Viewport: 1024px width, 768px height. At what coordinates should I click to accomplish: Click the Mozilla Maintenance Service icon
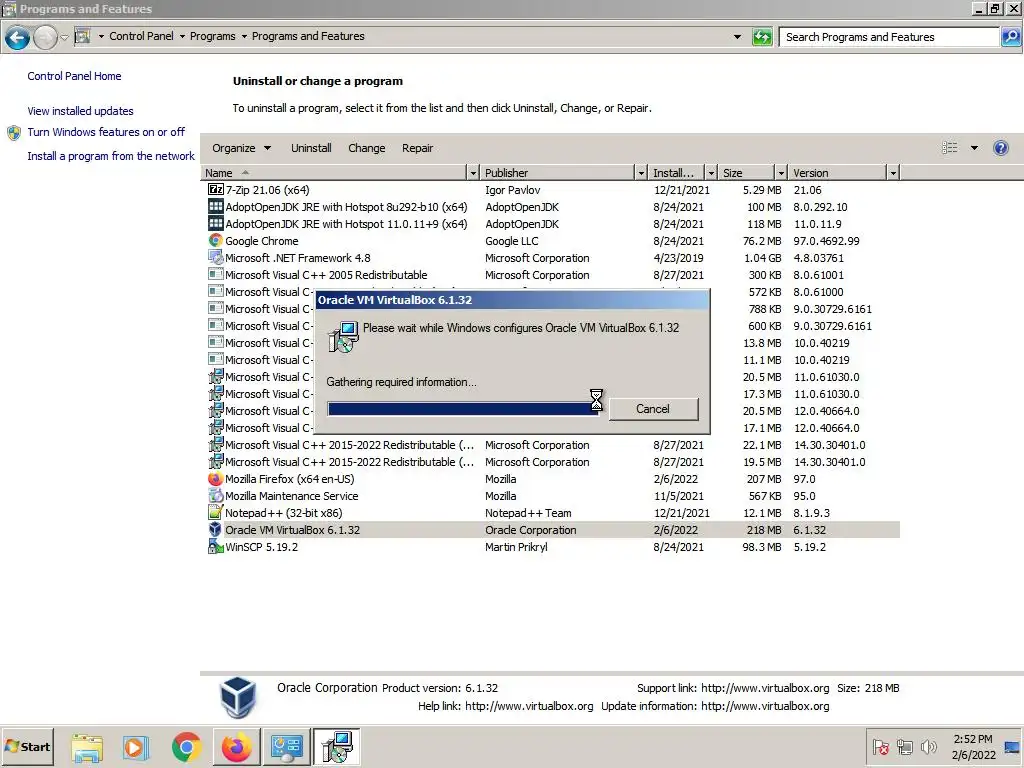[216, 496]
